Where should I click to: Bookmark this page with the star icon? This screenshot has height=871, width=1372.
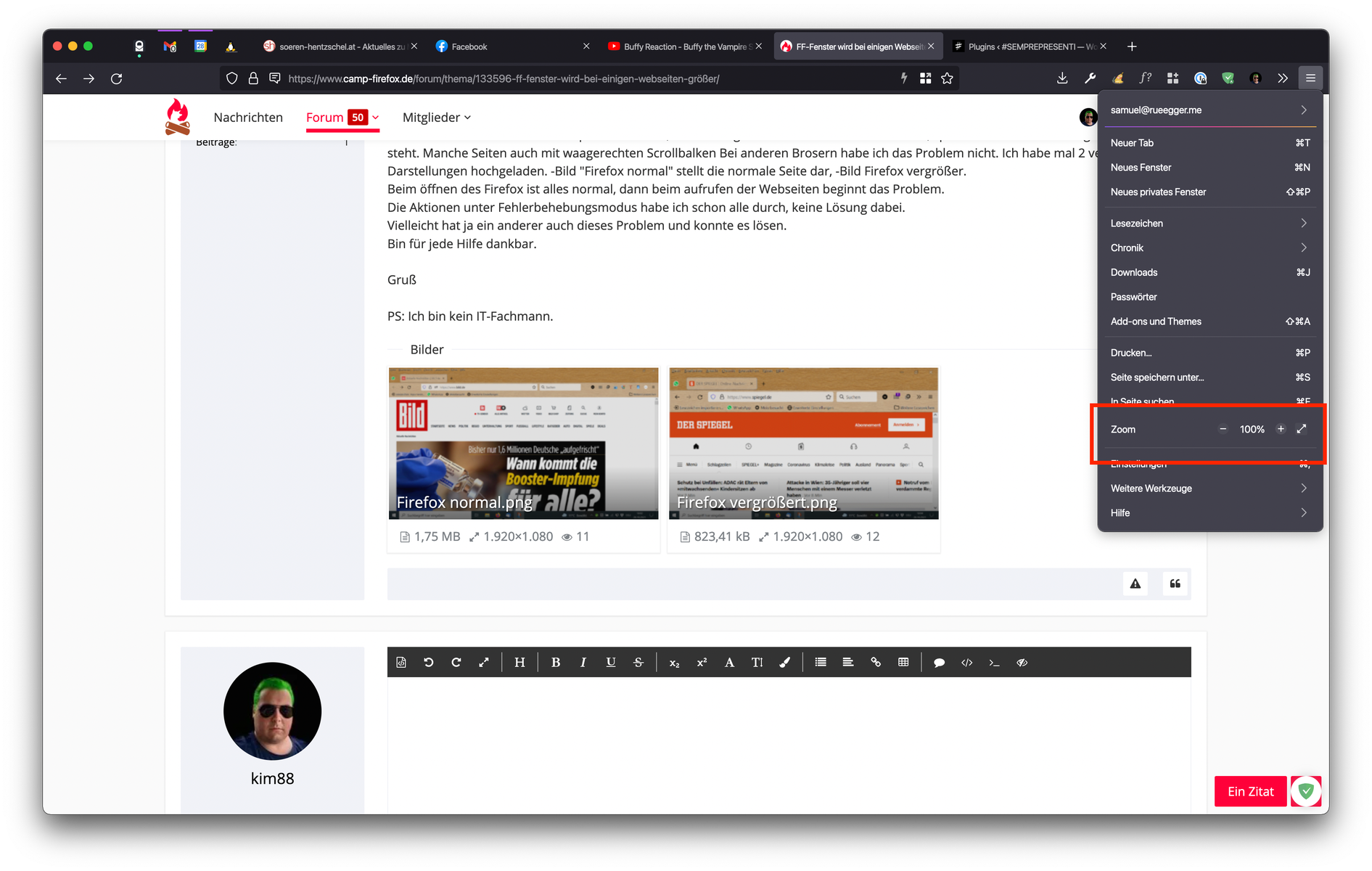pyautogui.click(x=947, y=78)
